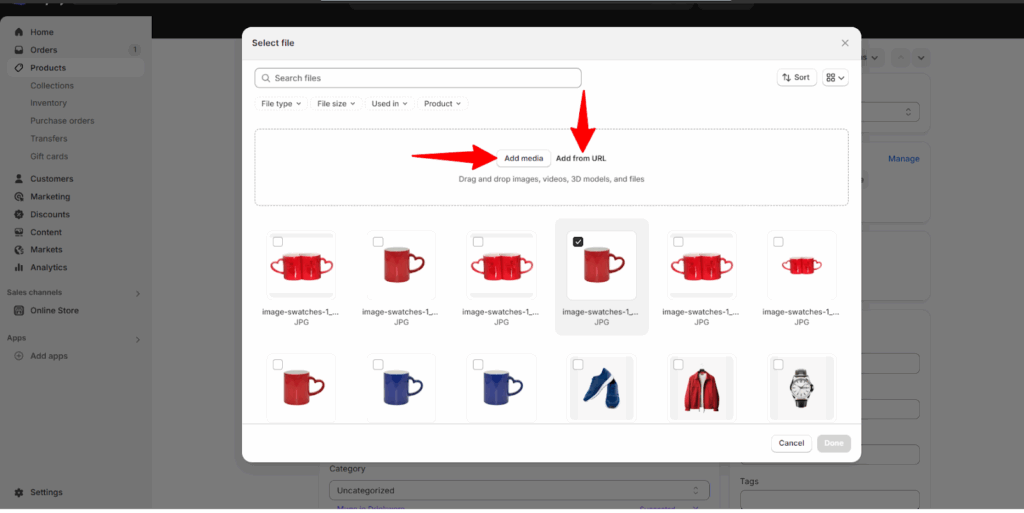Click the Search files field
Image resolution: width=1024 pixels, height=513 pixels.
[418, 78]
